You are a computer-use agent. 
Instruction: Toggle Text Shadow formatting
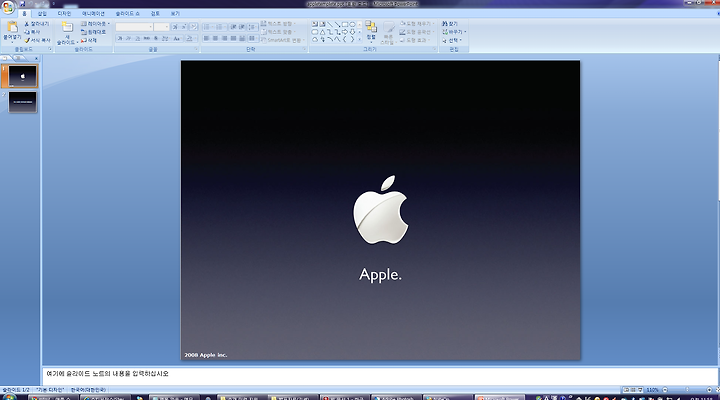click(156, 38)
